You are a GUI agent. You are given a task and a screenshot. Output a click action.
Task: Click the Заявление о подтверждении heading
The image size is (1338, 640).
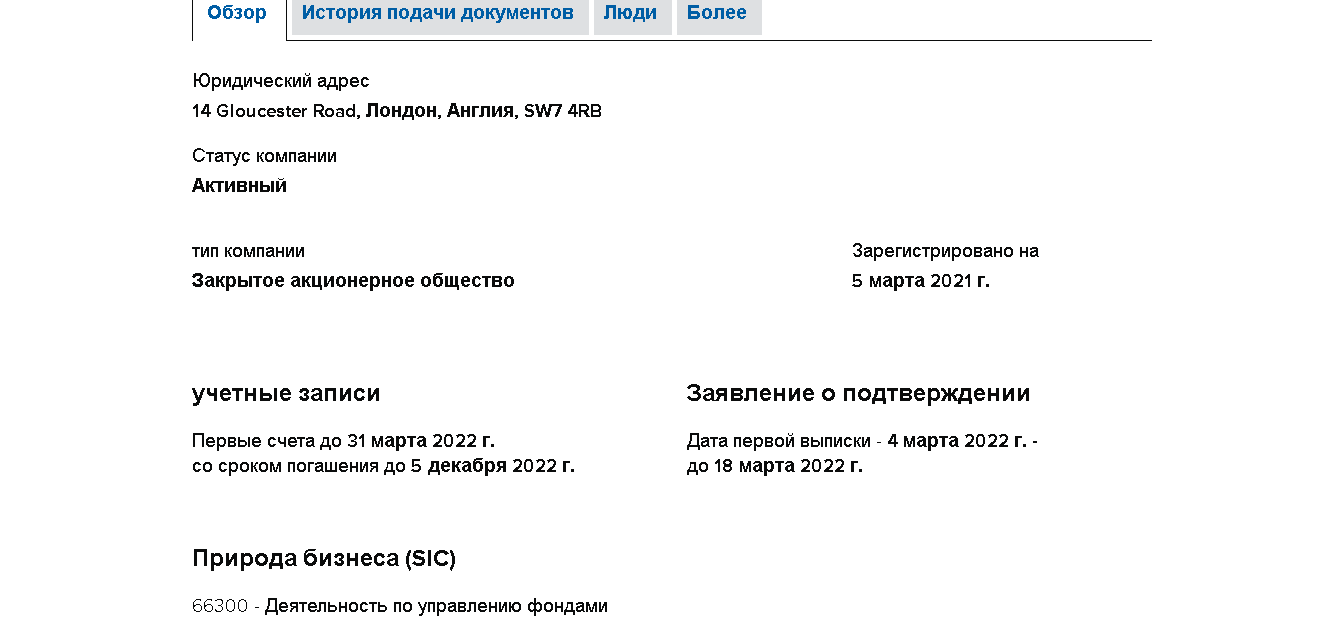tap(858, 394)
